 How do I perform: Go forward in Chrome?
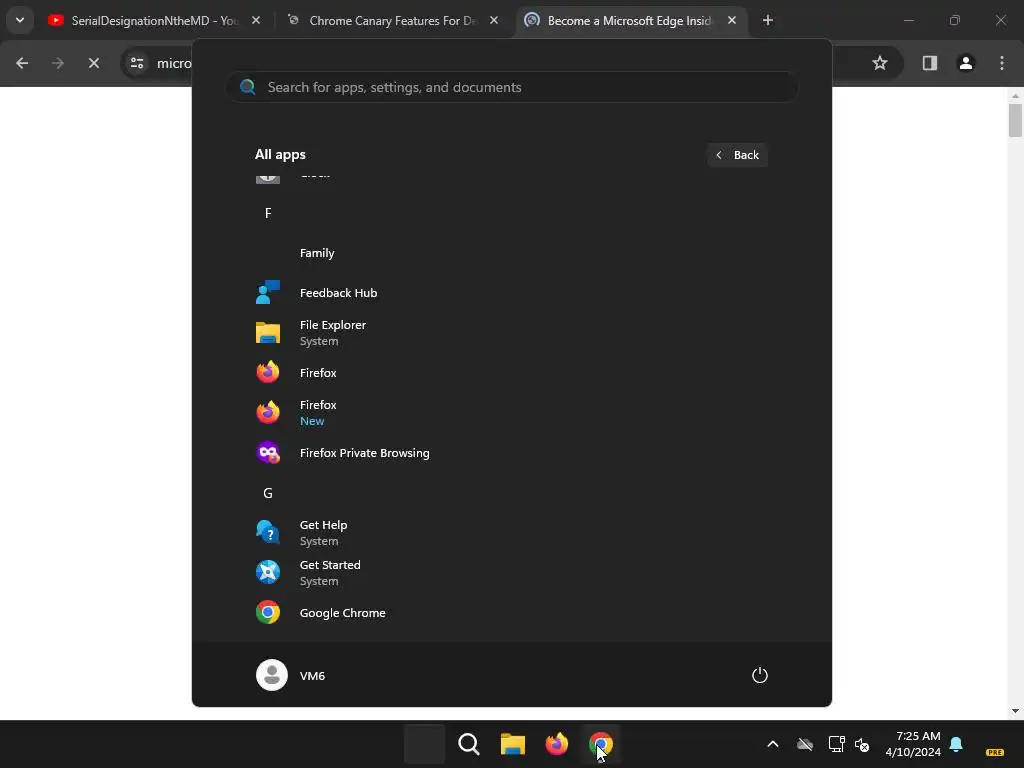[x=58, y=63]
